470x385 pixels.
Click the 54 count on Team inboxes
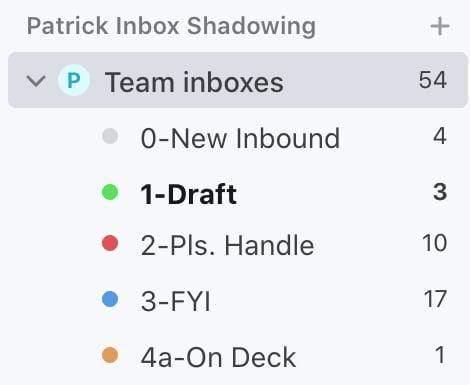(x=433, y=80)
